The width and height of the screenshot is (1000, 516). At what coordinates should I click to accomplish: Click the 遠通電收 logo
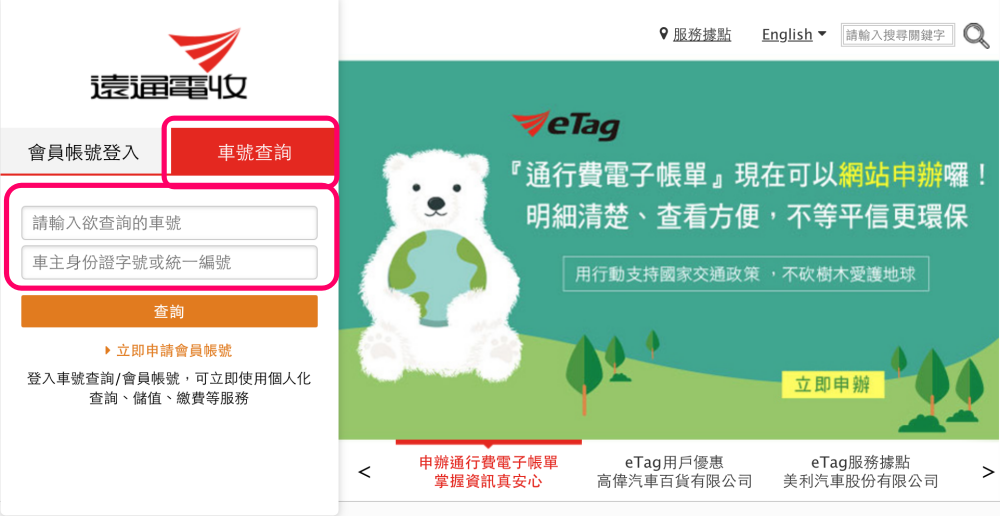pos(168,64)
